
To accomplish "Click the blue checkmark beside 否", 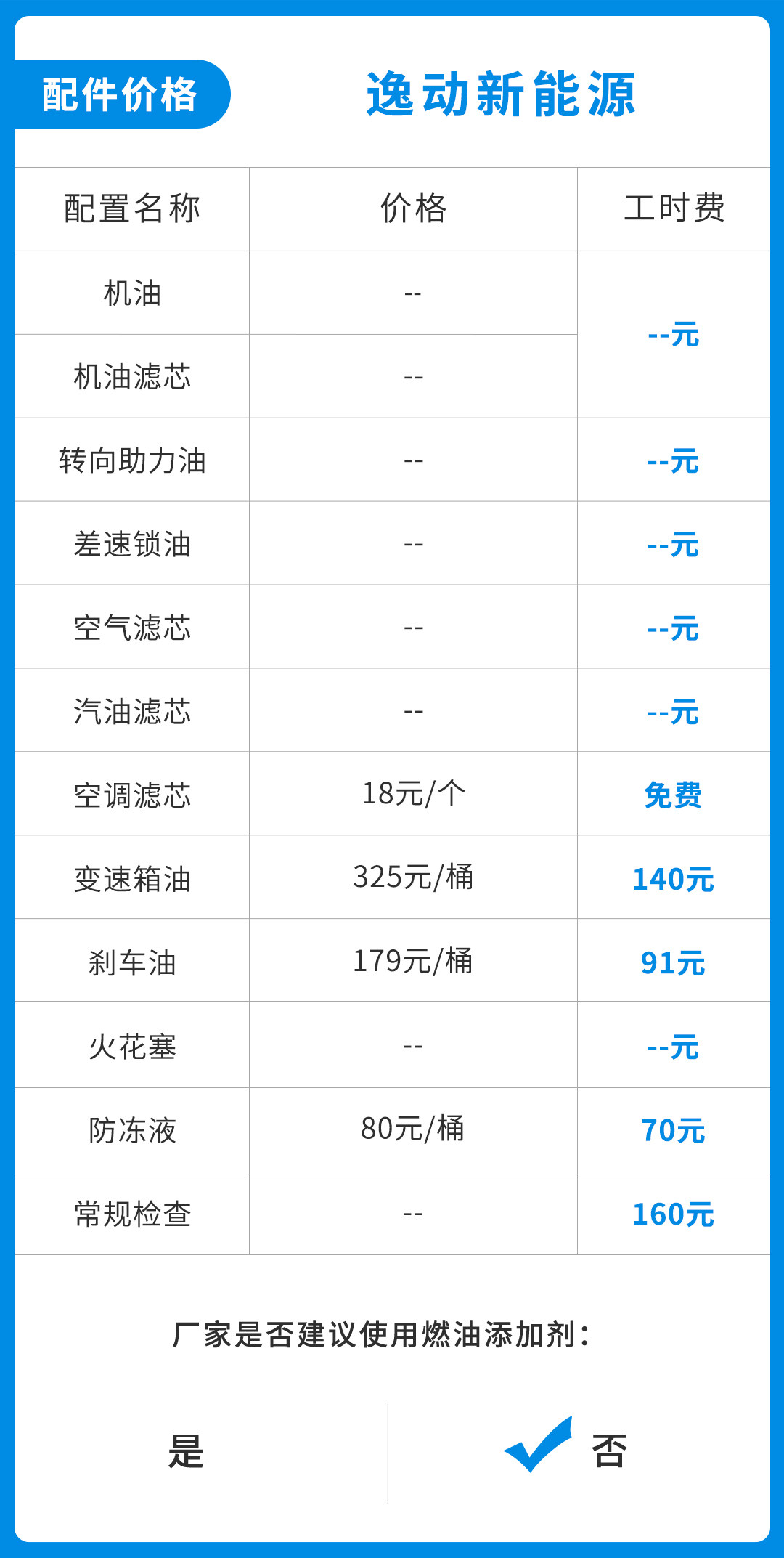I will (537, 1444).
